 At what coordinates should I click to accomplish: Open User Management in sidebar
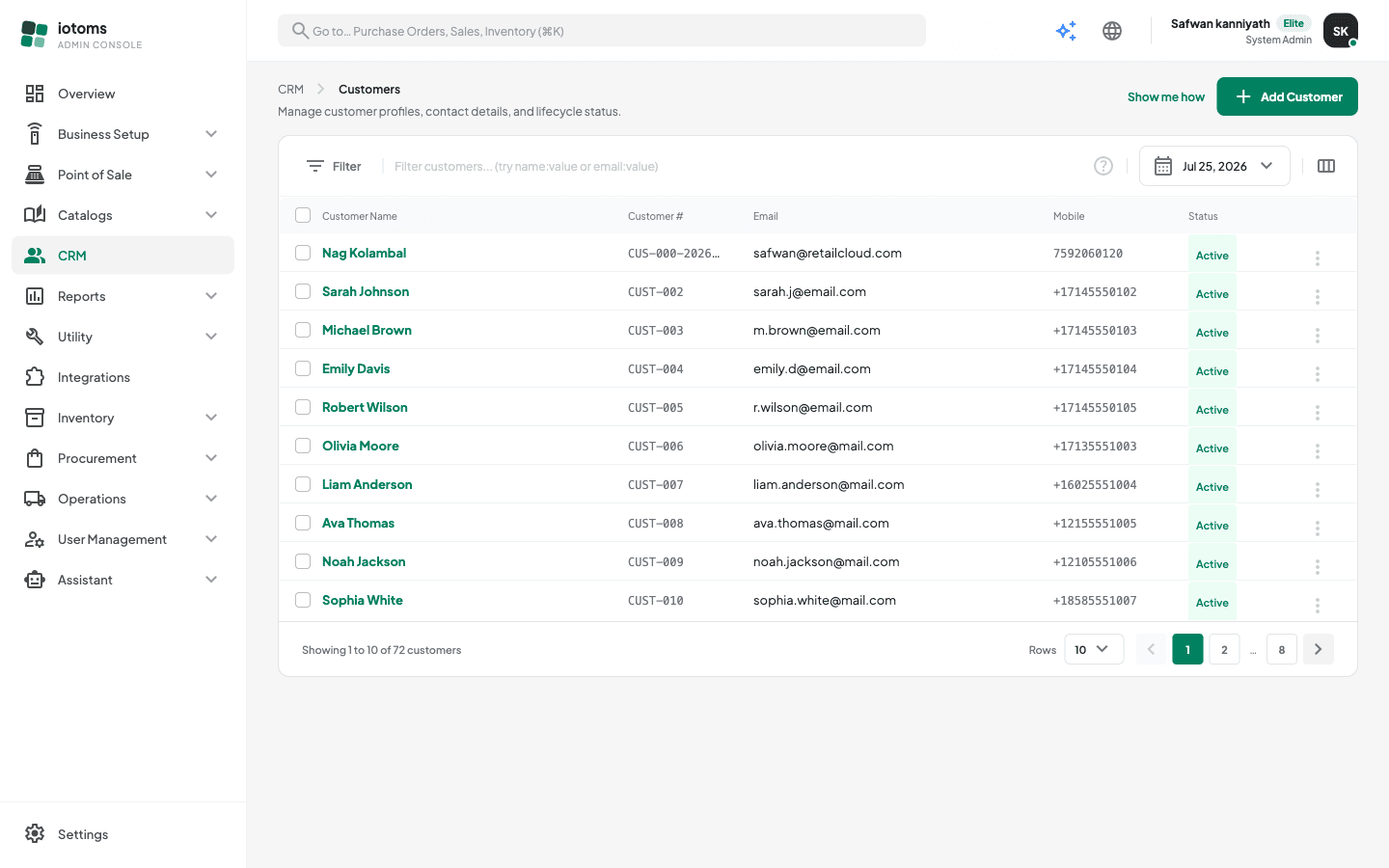123,539
